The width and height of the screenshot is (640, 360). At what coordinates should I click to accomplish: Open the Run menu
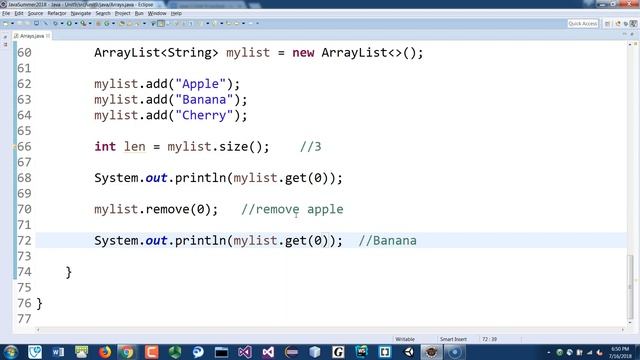coord(139,13)
